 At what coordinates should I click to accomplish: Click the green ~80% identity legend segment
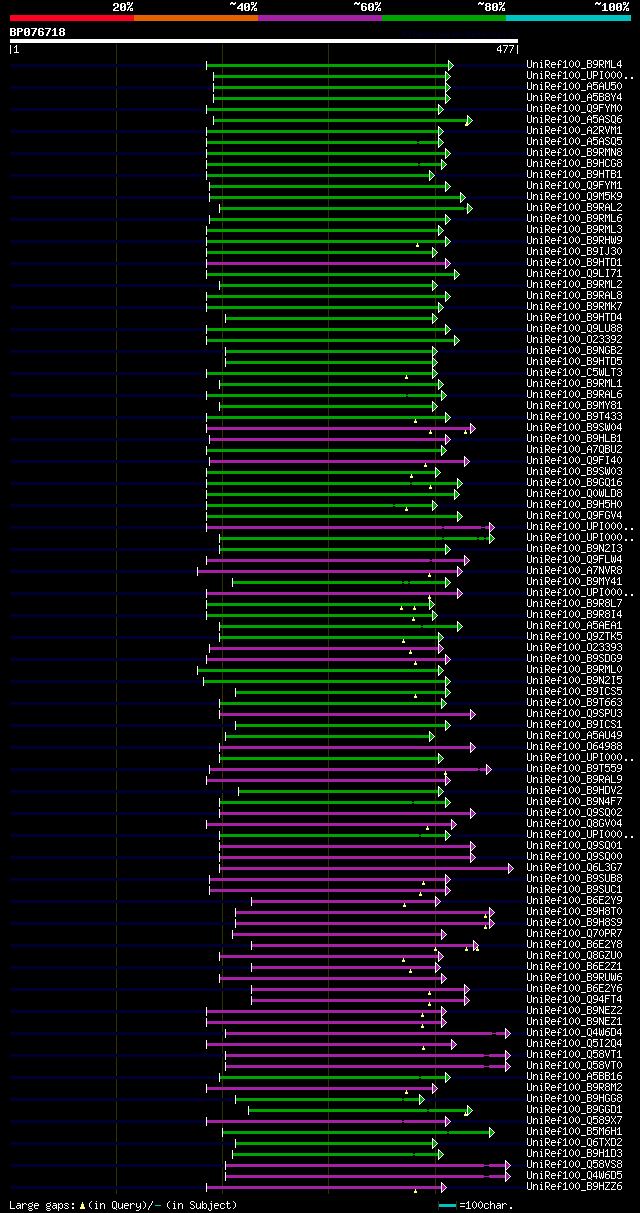[444, 18]
